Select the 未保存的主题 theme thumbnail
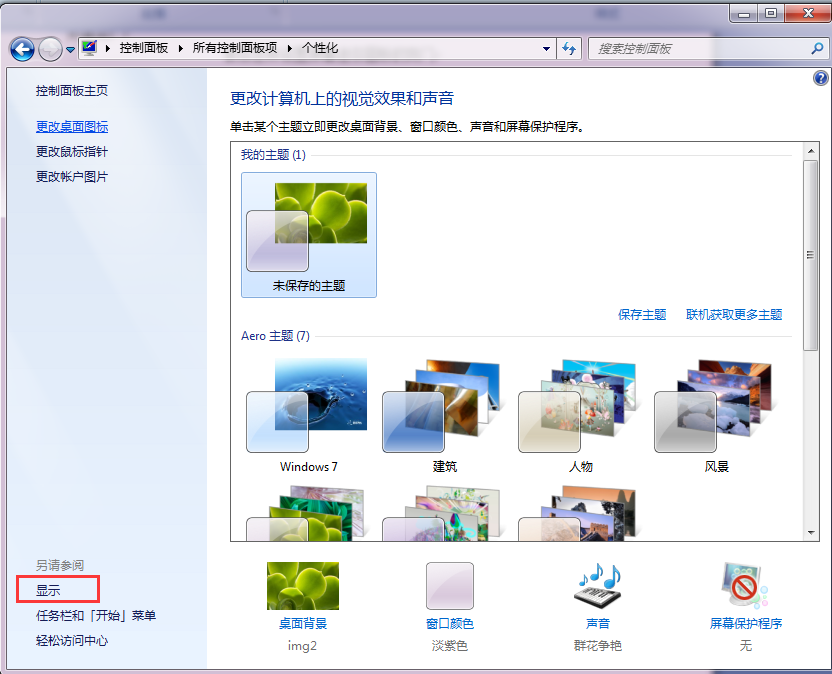 coord(309,235)
